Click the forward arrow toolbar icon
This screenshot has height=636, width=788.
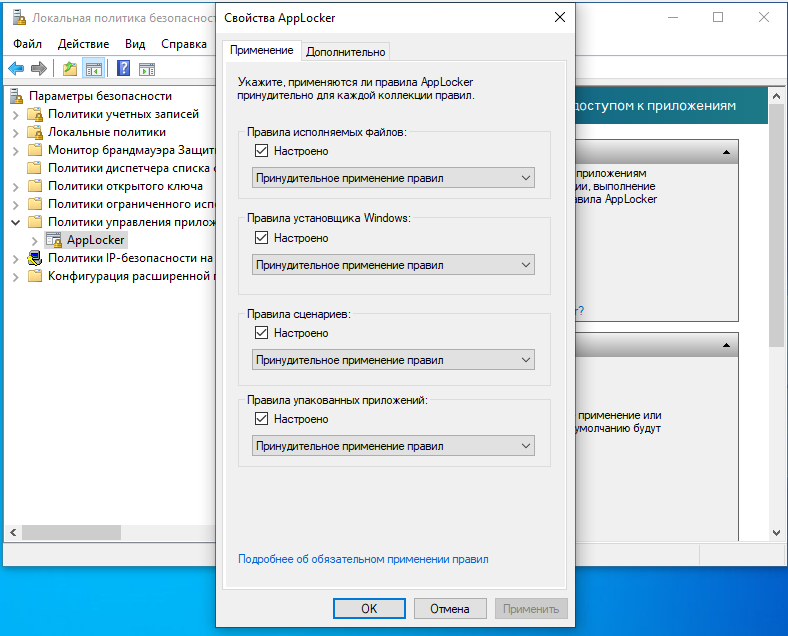point(39,68)
